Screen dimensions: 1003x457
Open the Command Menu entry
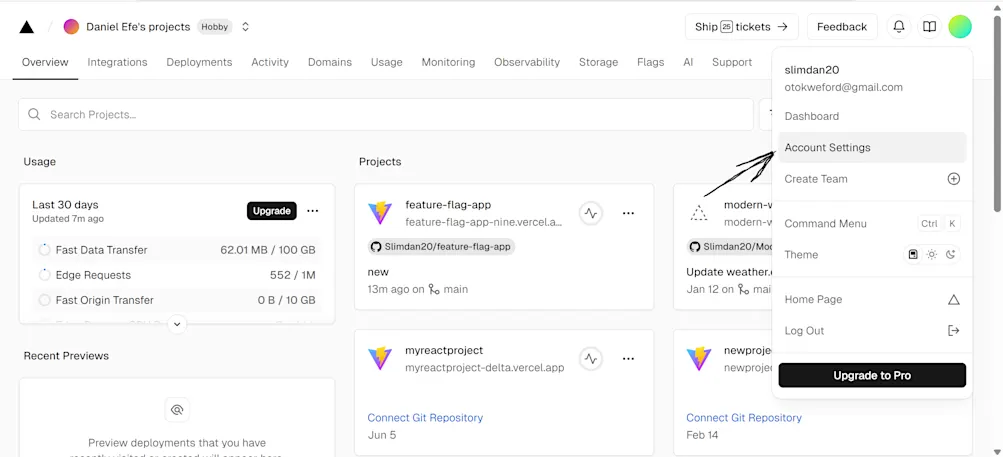tap(873, 223)
